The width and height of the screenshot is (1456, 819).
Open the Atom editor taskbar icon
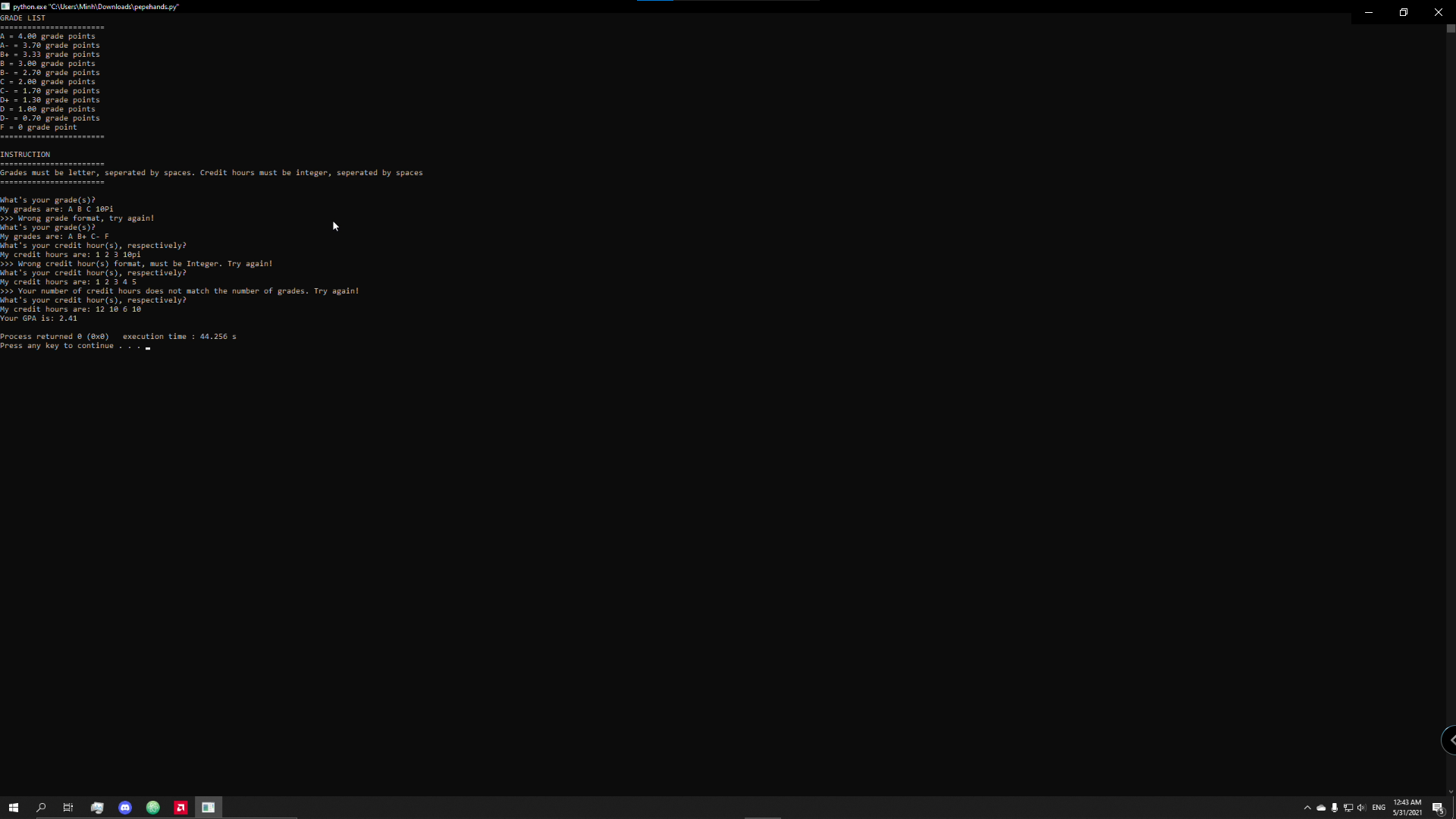(x=153, y=808)
